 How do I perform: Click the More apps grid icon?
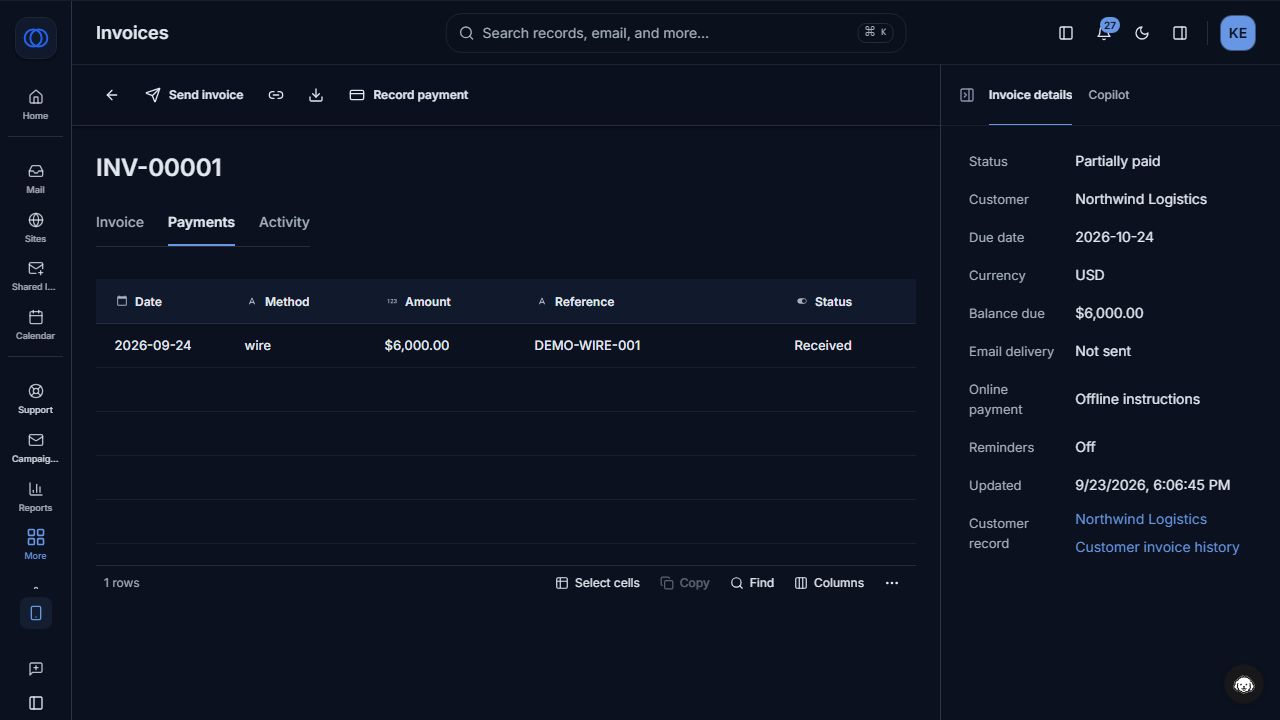(x=35, y=544)
